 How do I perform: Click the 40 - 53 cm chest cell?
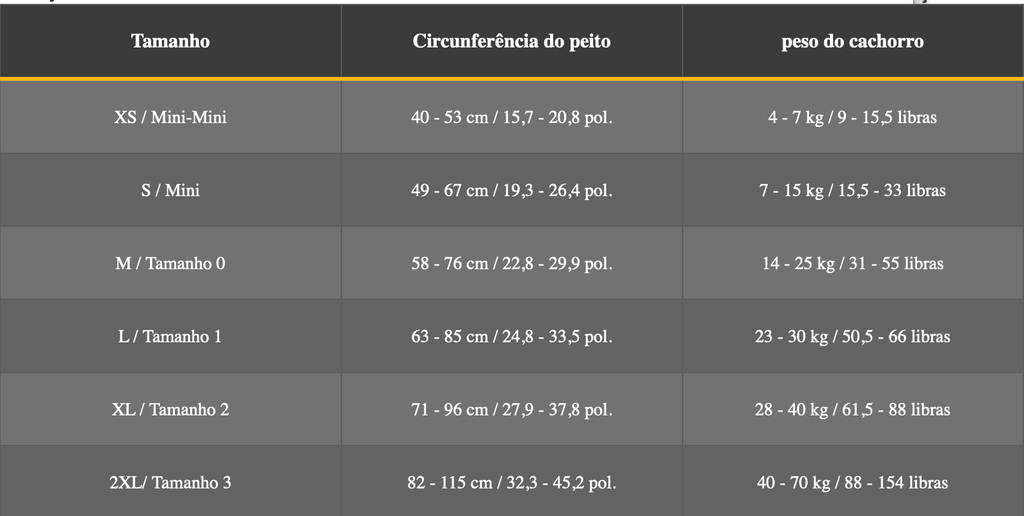pos(512,117)
